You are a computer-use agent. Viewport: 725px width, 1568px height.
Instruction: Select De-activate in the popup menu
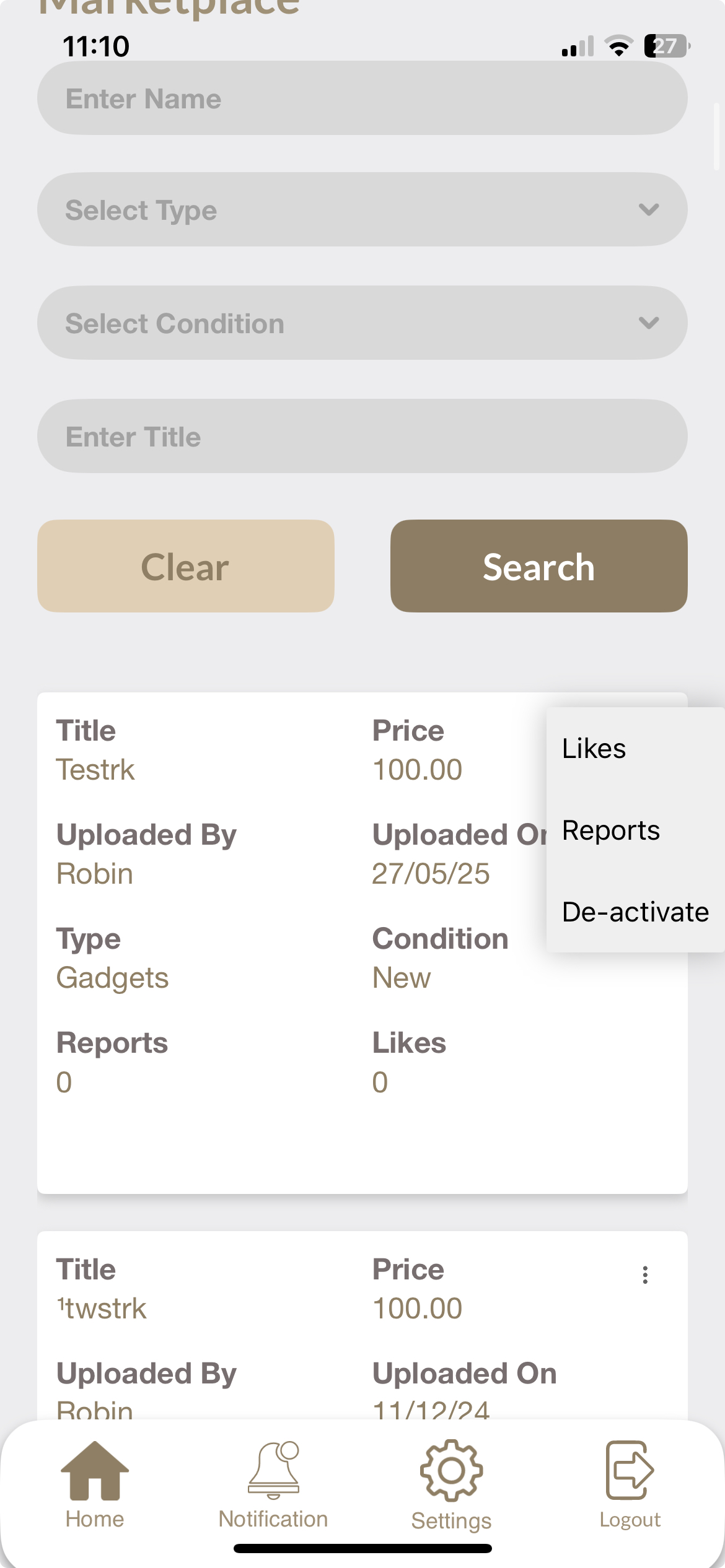(635, 912)
